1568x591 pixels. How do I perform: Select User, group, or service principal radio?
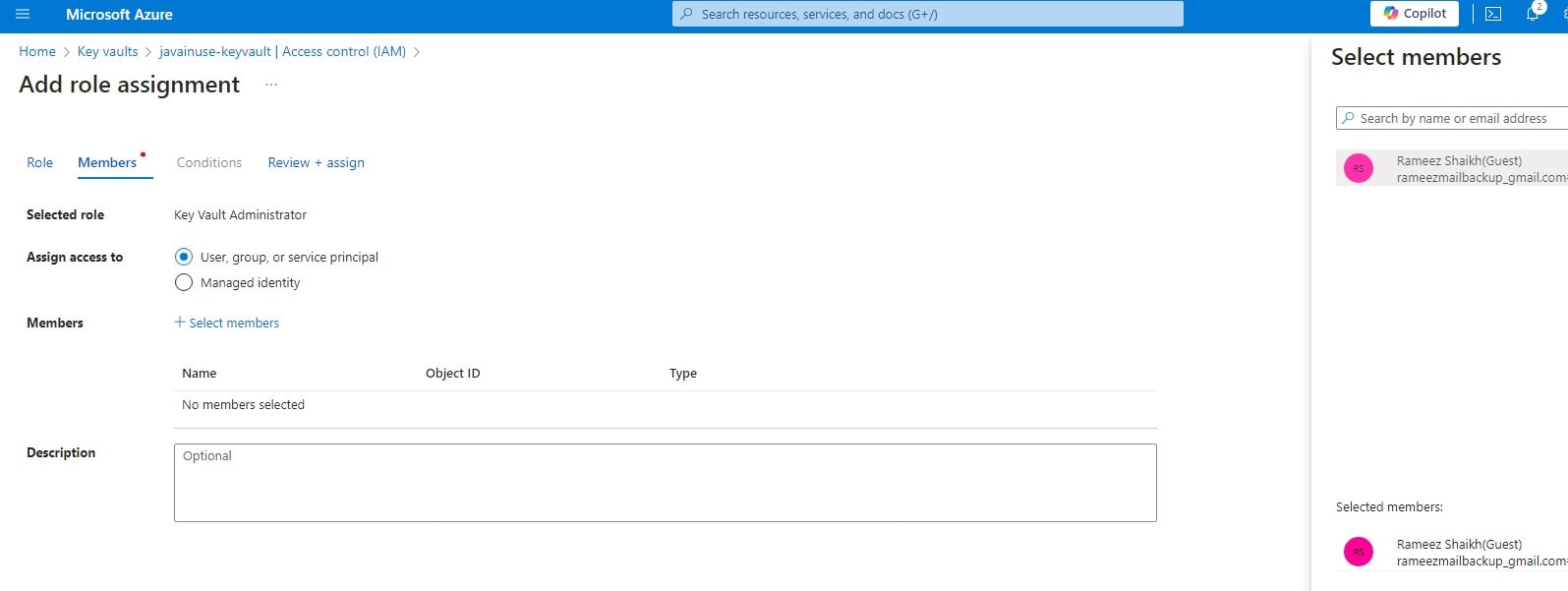click(184, 257)
